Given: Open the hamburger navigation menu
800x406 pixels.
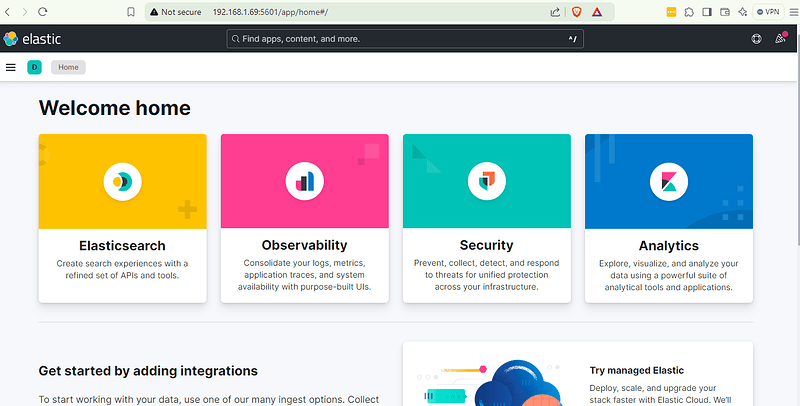Looking at the screenshot, I should [11, 67].
